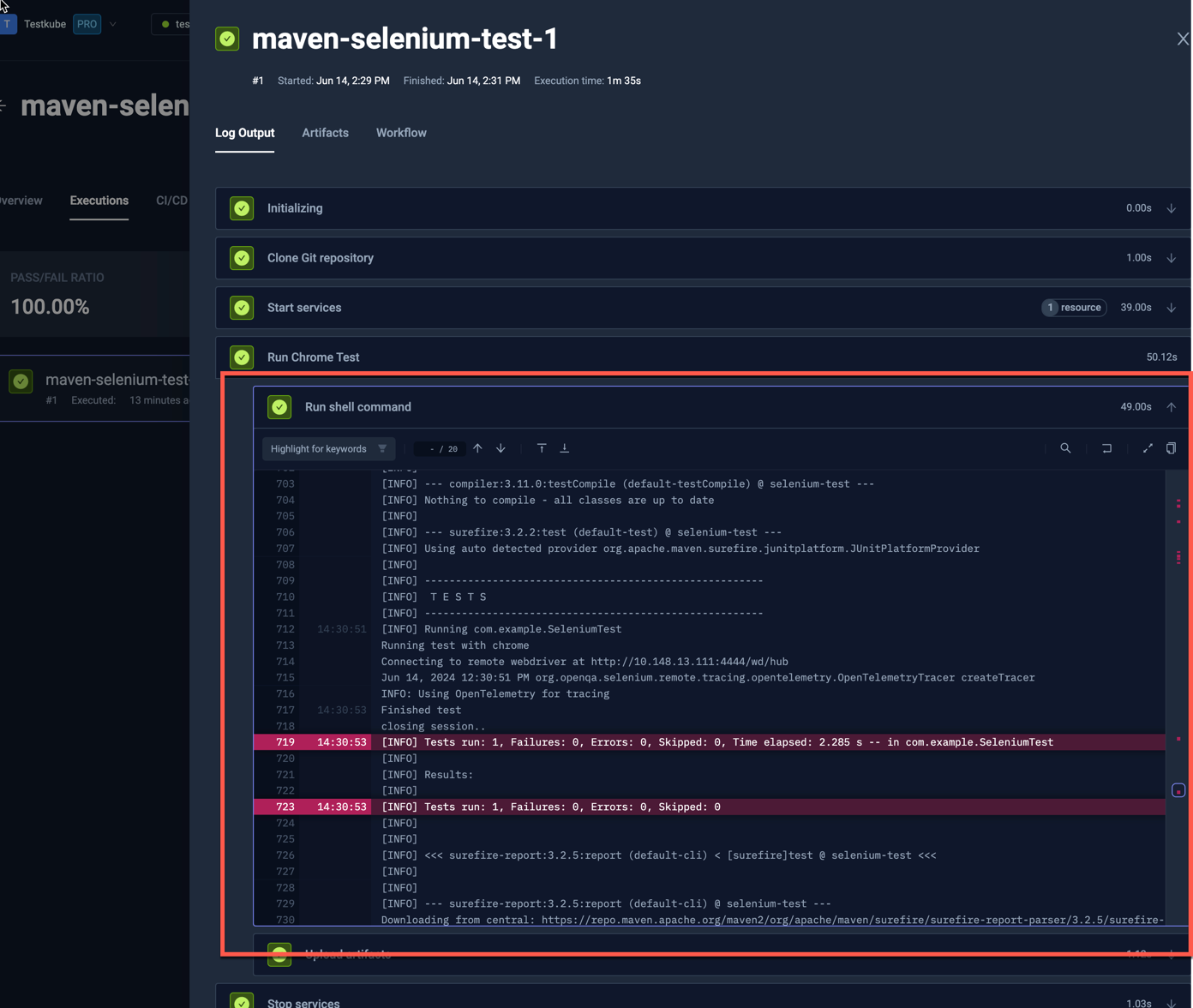The width and height of the screenshot is (1193, 1008).
Task: Toggle the Run Chrome Test status check
Action: point(242,357)
